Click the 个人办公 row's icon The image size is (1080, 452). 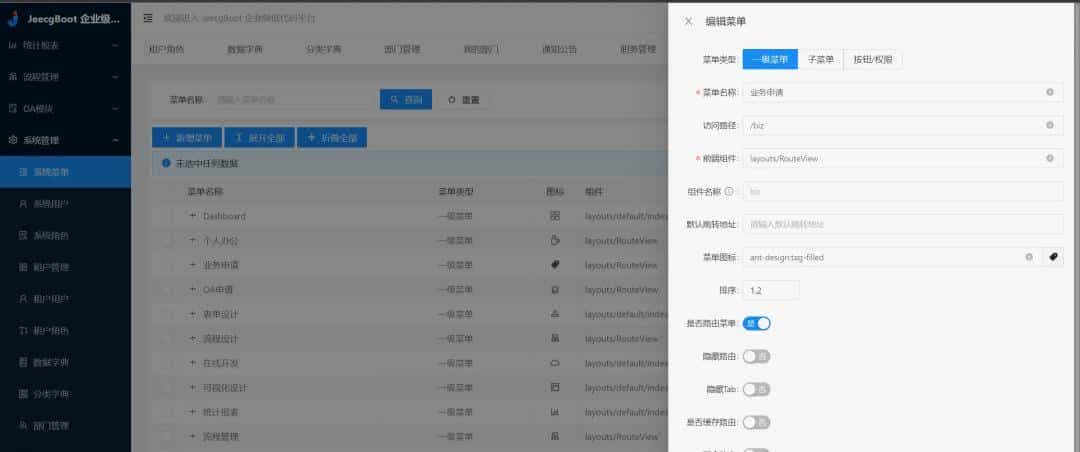click(555, 241)
